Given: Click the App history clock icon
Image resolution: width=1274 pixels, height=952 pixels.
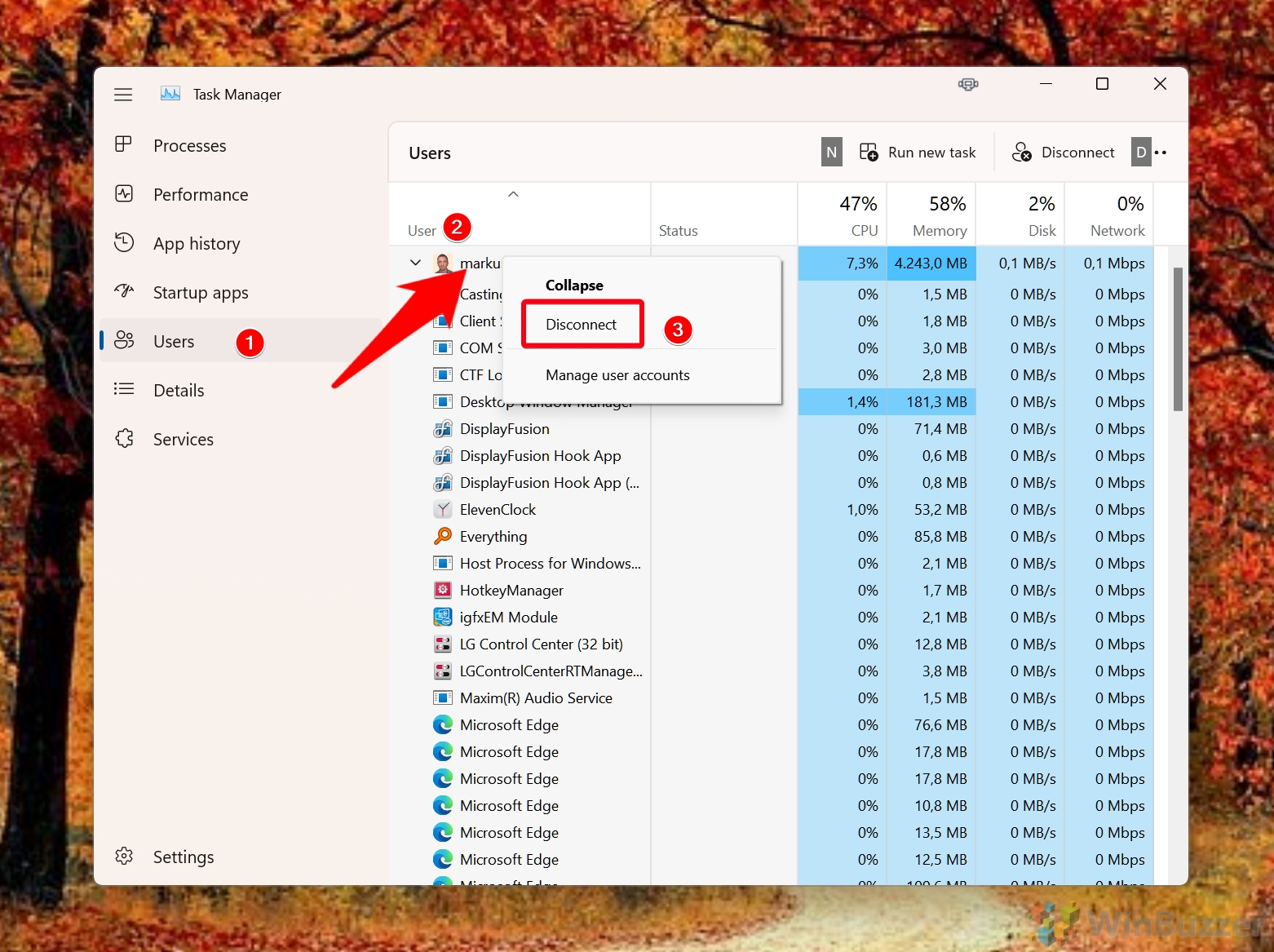Looking at the screenshot, I should 124,242.
